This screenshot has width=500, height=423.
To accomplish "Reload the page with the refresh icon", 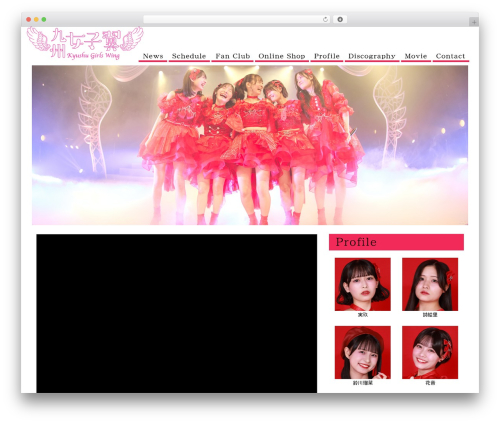I will (x=325, y=20).
